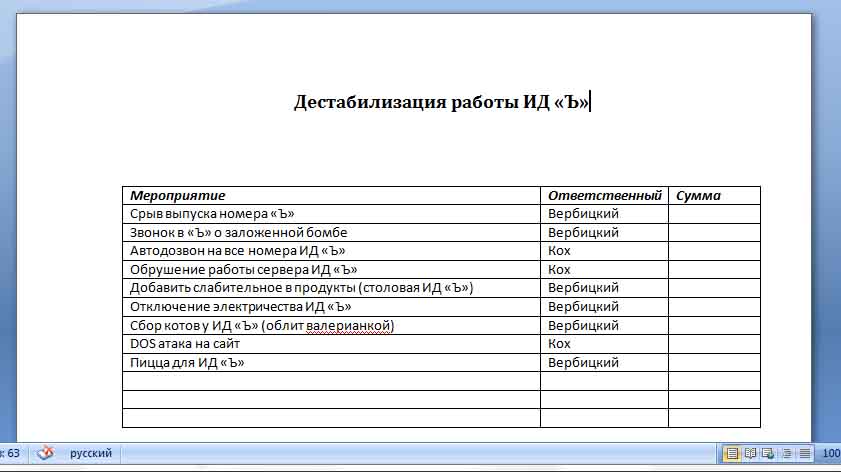Click Вербицкий in the Отключение электричества row

coord(583,306)
